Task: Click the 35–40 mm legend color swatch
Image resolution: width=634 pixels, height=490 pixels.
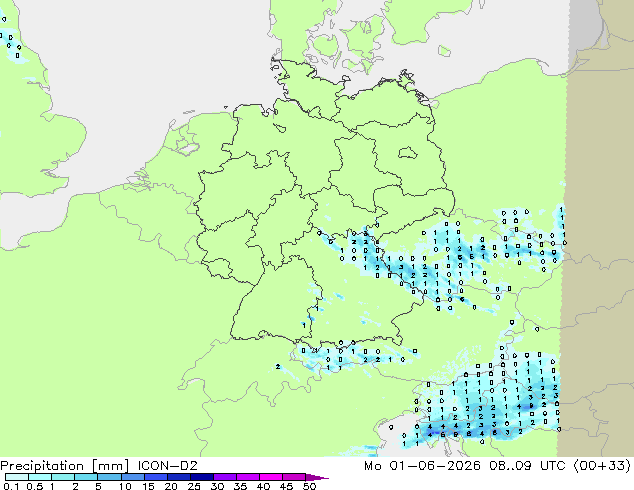Action: pyautogui.click(x=248, y=477)
